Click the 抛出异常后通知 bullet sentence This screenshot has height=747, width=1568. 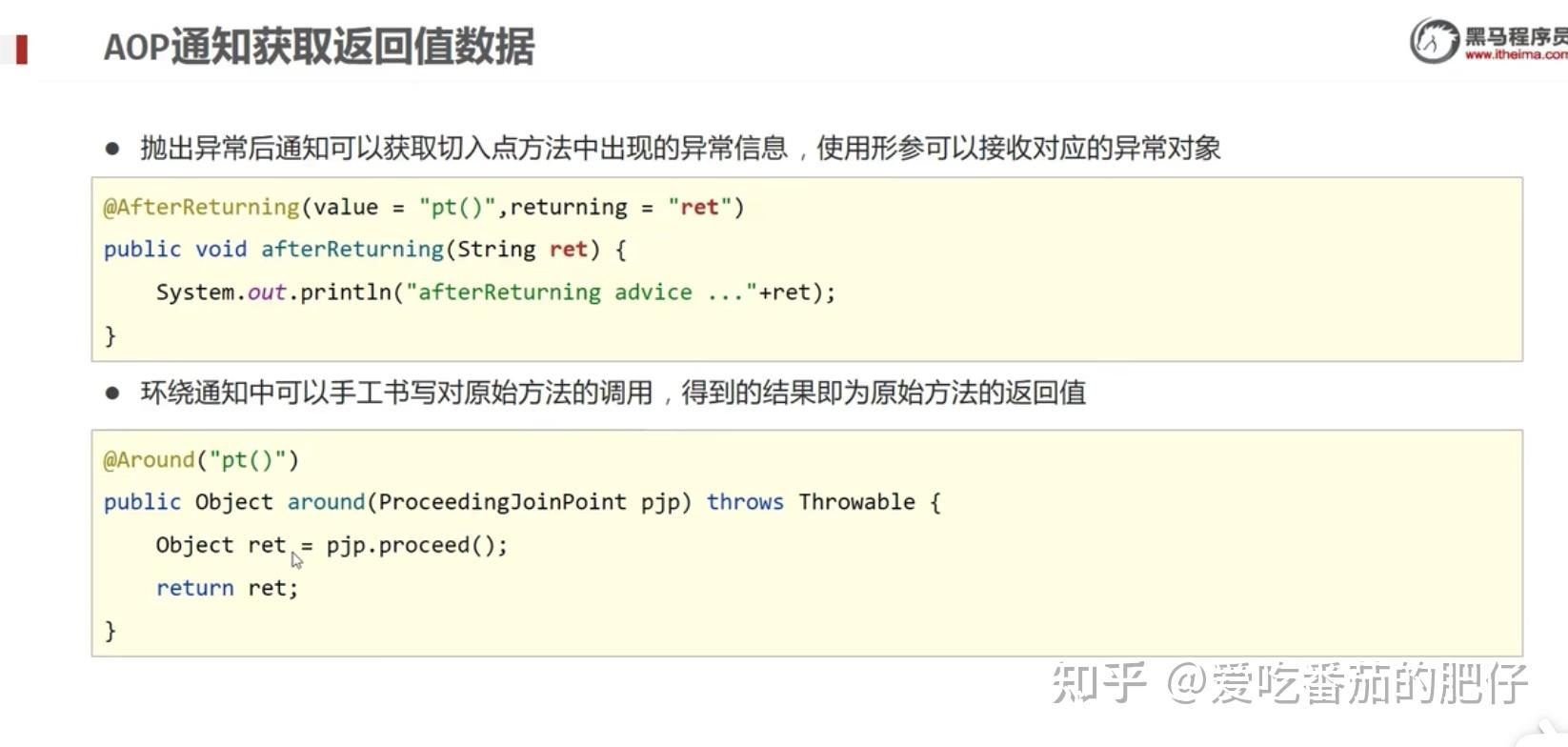(679, 149)
